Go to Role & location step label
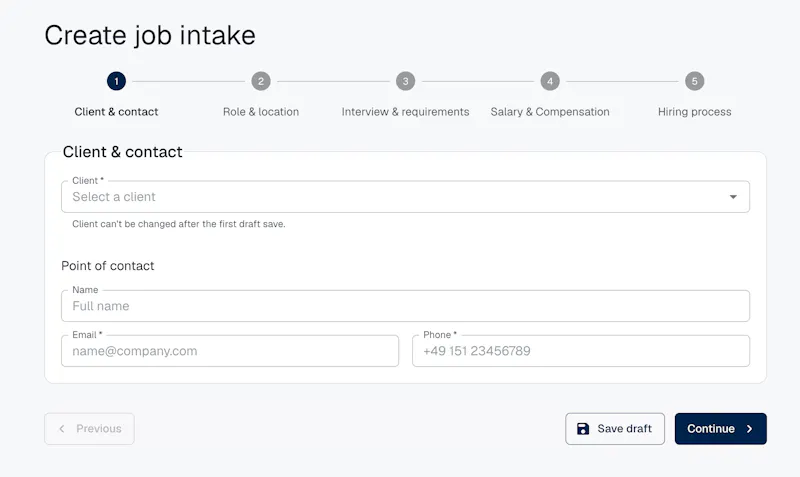Viewport: 800px width, 477px height. point(261,112)
